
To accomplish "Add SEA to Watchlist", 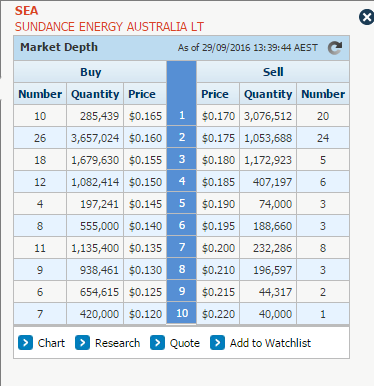I will [270, 343].
